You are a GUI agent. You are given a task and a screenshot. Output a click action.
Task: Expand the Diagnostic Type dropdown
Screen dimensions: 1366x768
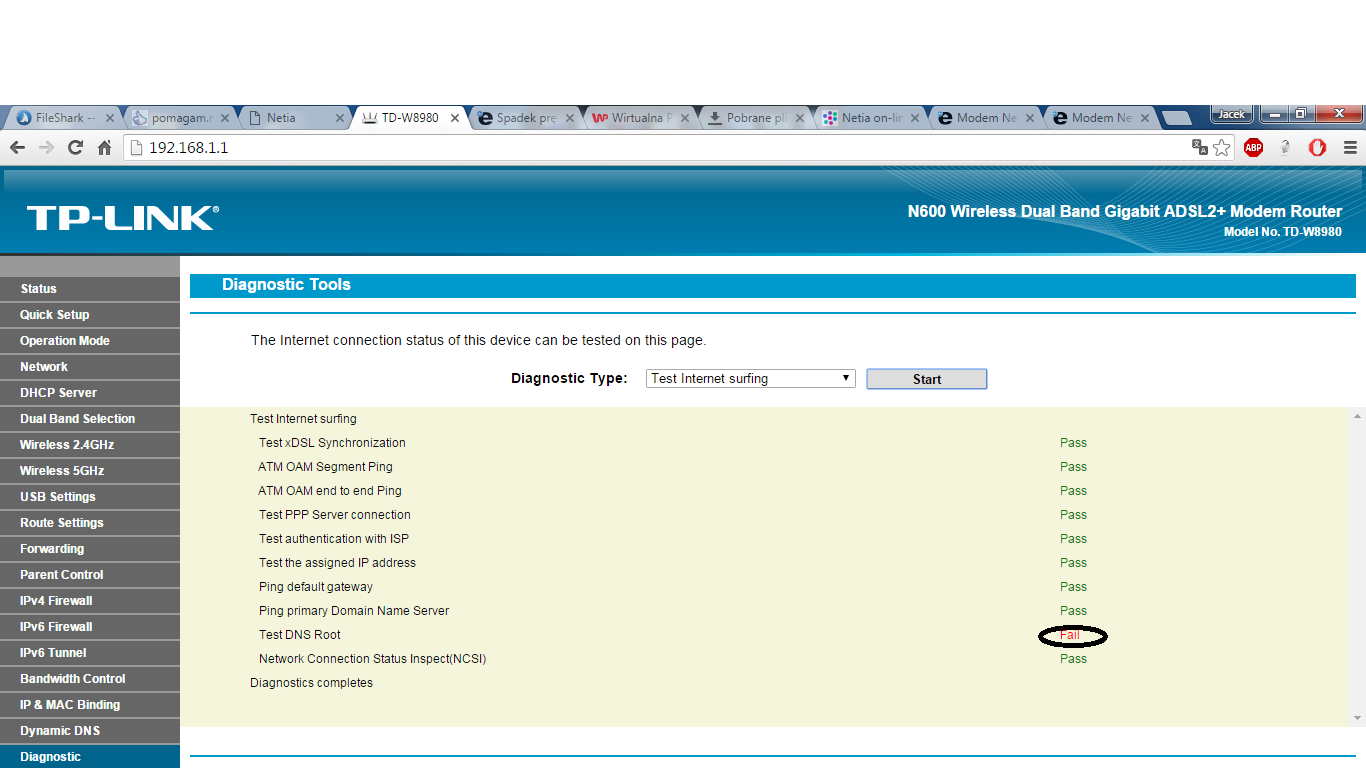coord(750,379)
